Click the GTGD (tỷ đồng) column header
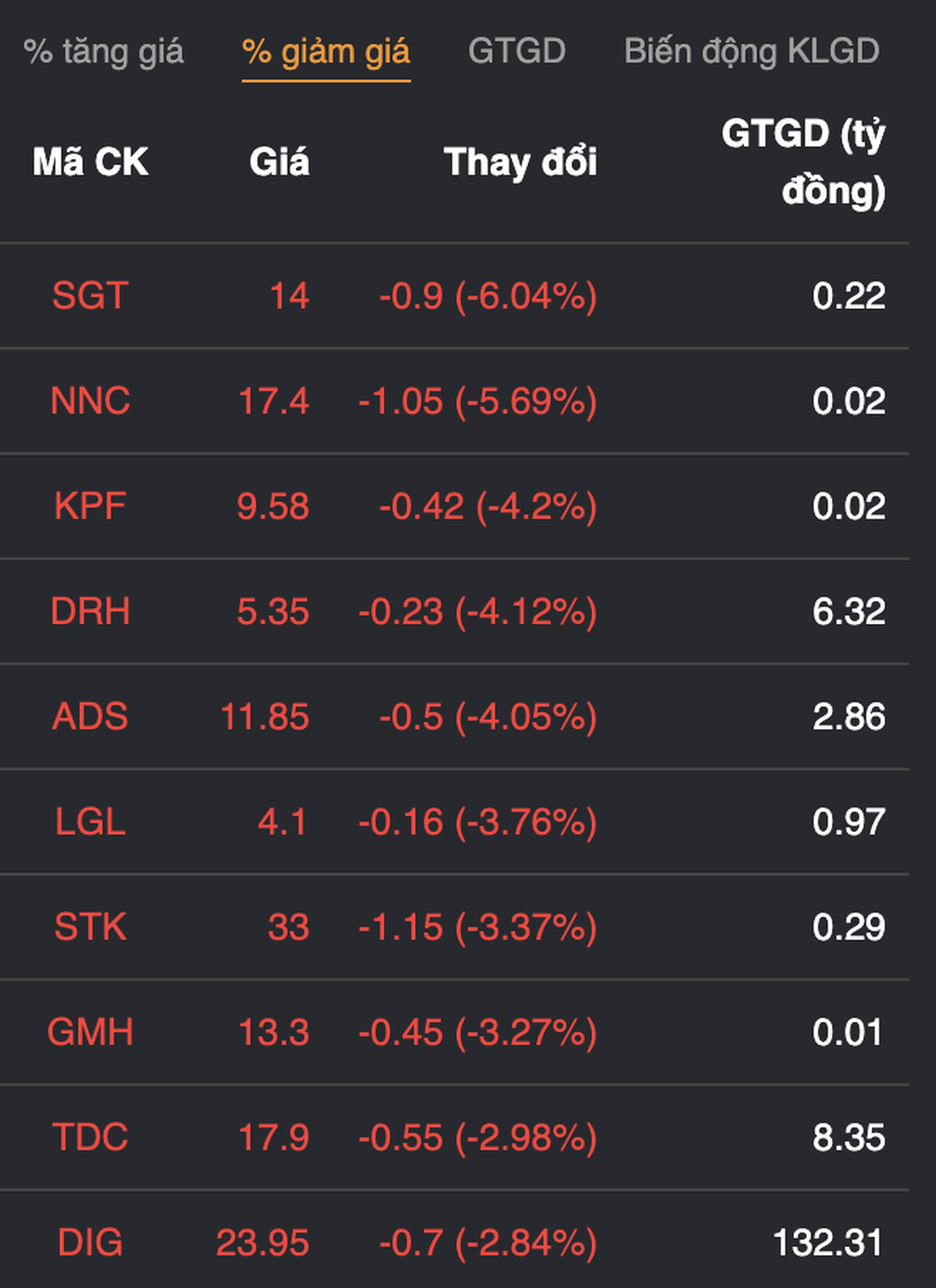Viewport: 936px width, 1288px height. [x=803, y=162]
